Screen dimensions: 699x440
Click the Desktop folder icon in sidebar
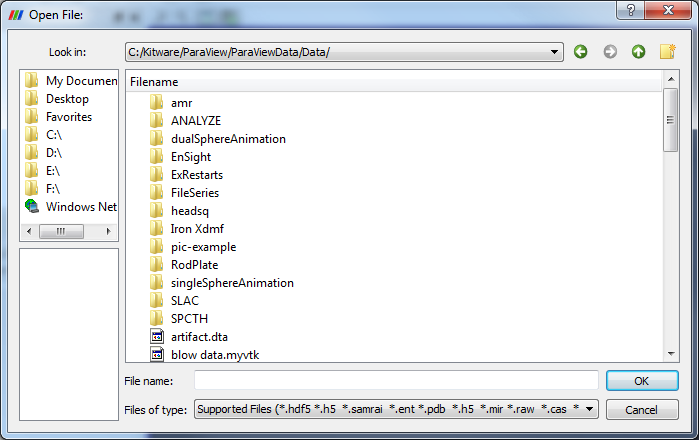click(x=31, y=99)
